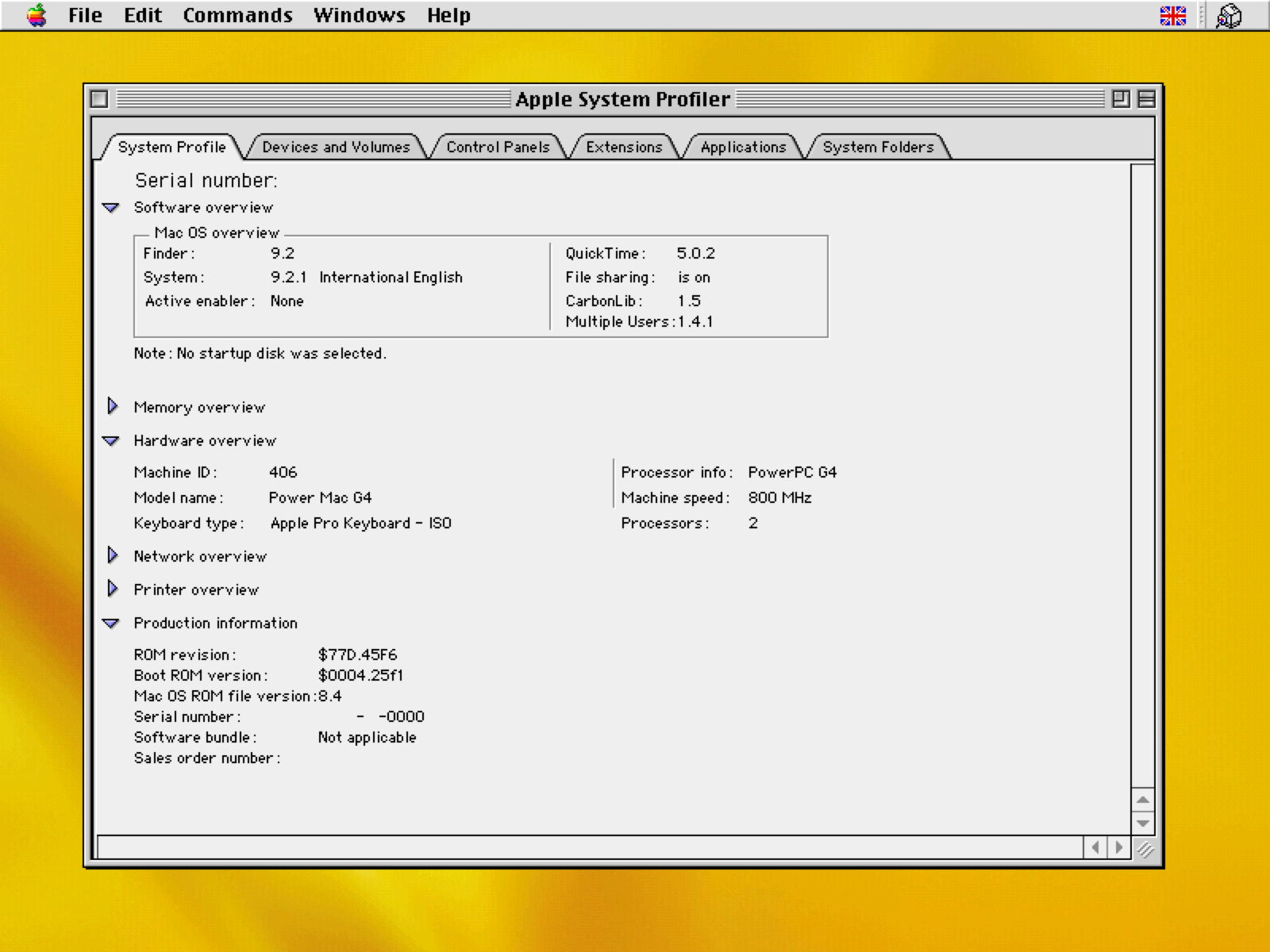Open the Apple menu icon

click(37, 15)
